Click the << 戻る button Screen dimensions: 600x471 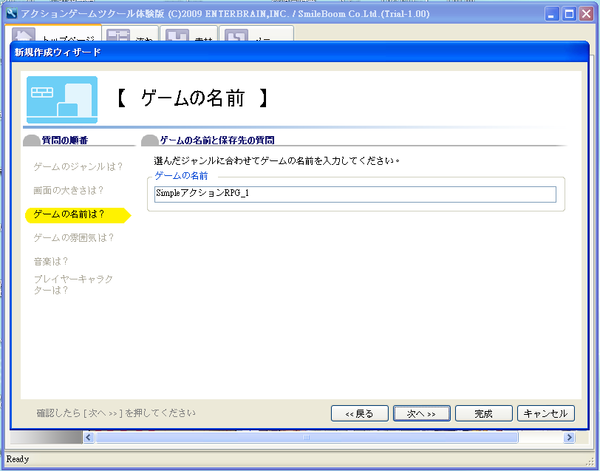pos(359,414)
